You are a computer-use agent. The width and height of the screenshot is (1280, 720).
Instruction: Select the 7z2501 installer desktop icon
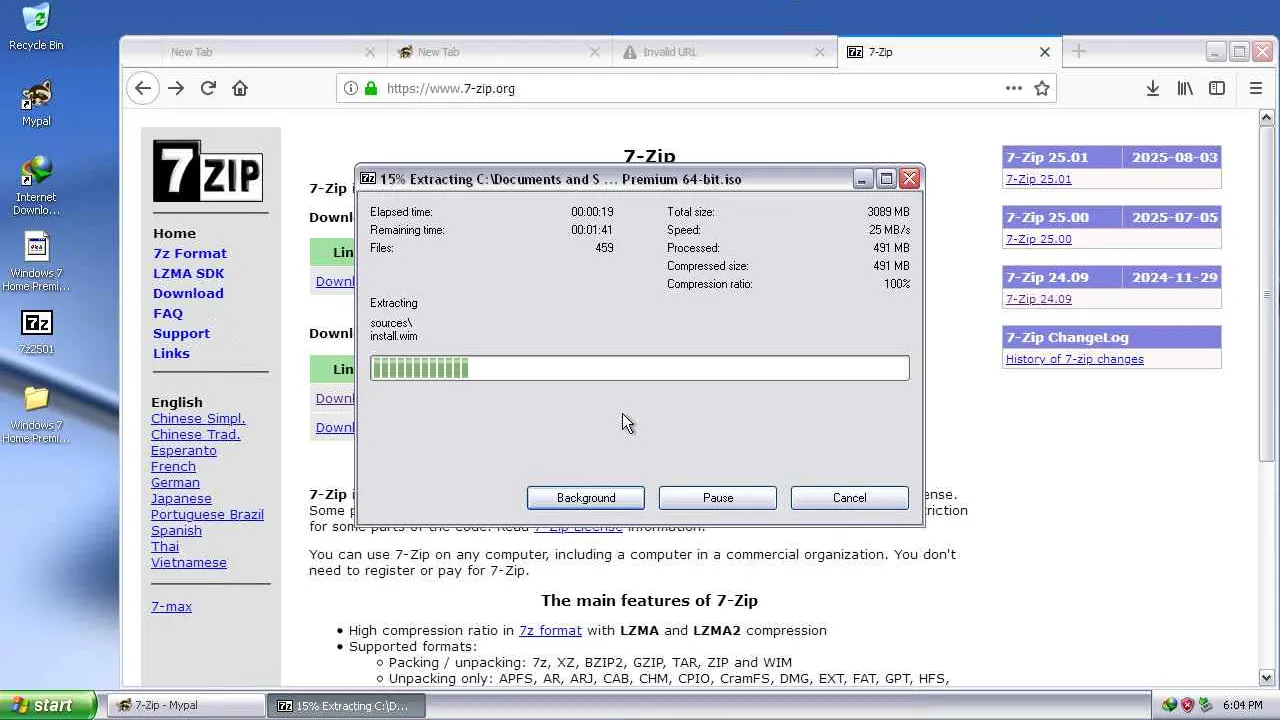[36, 332]
